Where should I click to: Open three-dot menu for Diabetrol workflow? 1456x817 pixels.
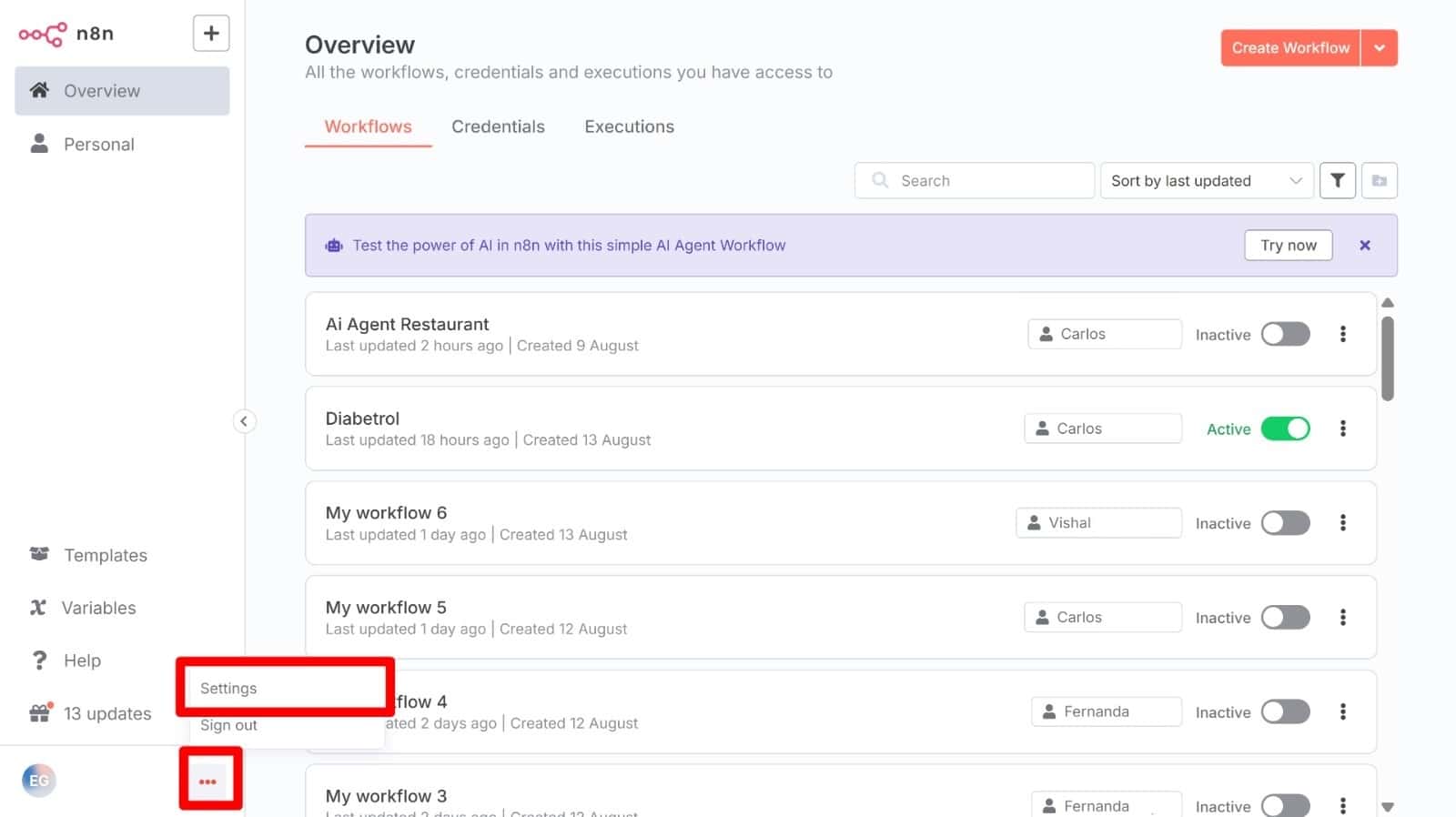[x=1342, y=429]
